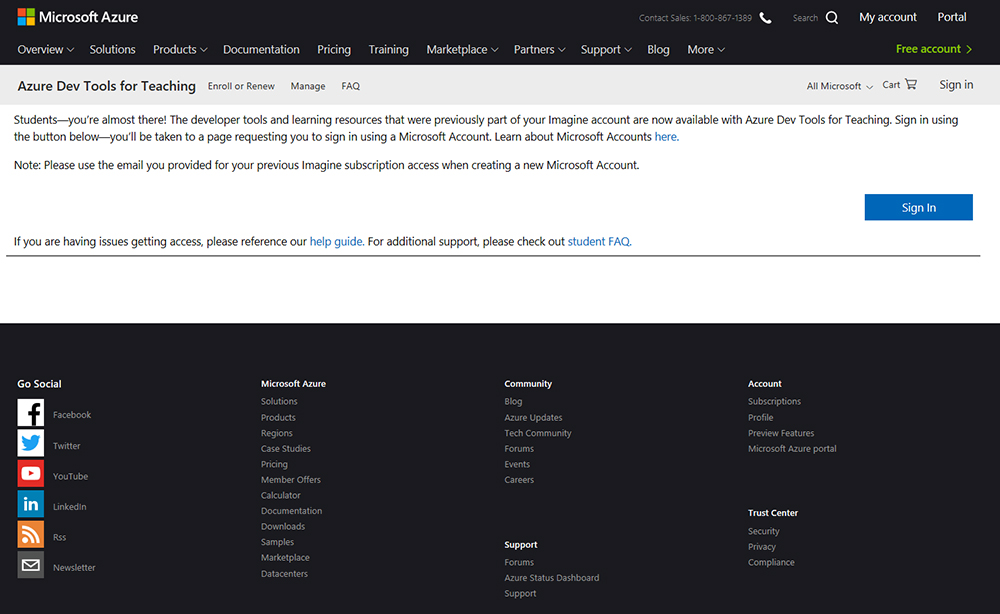This screenshot has height=614, width=1000.
Task: Open the Twitter bird icon
Action: 31,443
